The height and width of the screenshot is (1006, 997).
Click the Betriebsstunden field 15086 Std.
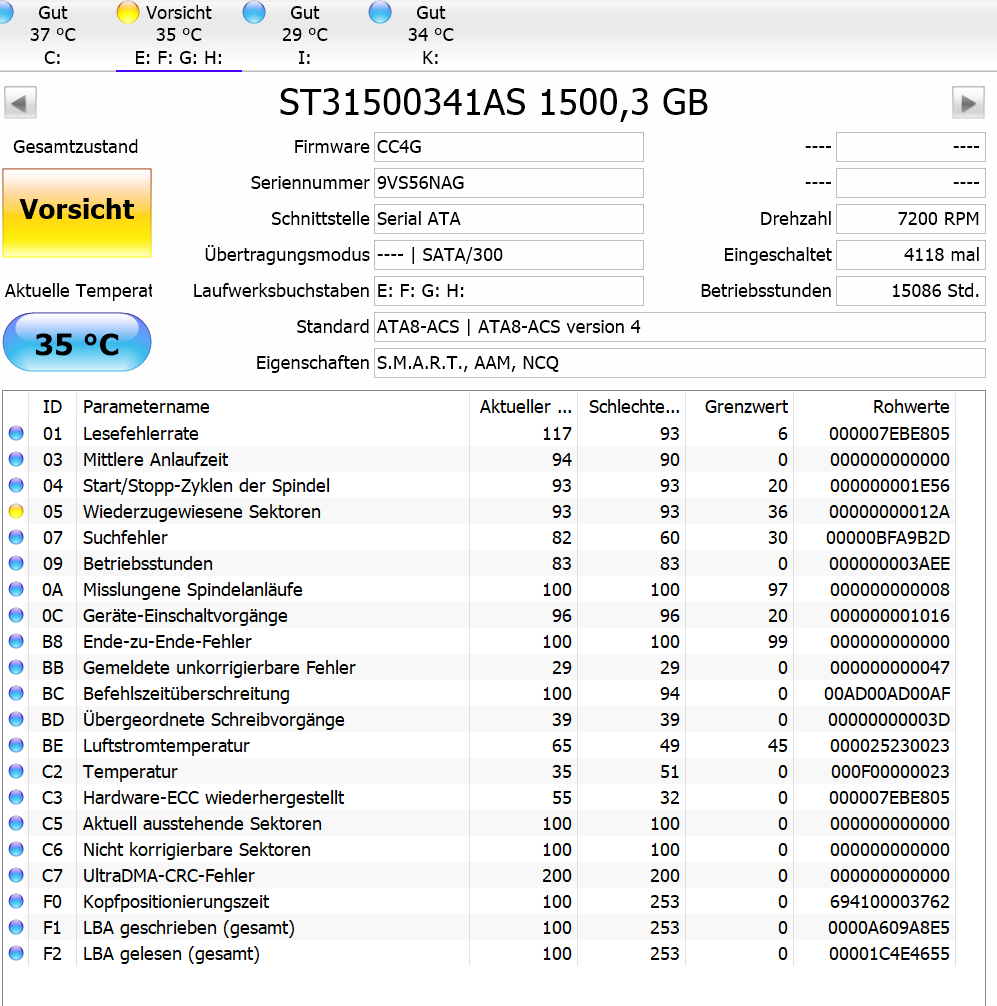coord(911,291)
